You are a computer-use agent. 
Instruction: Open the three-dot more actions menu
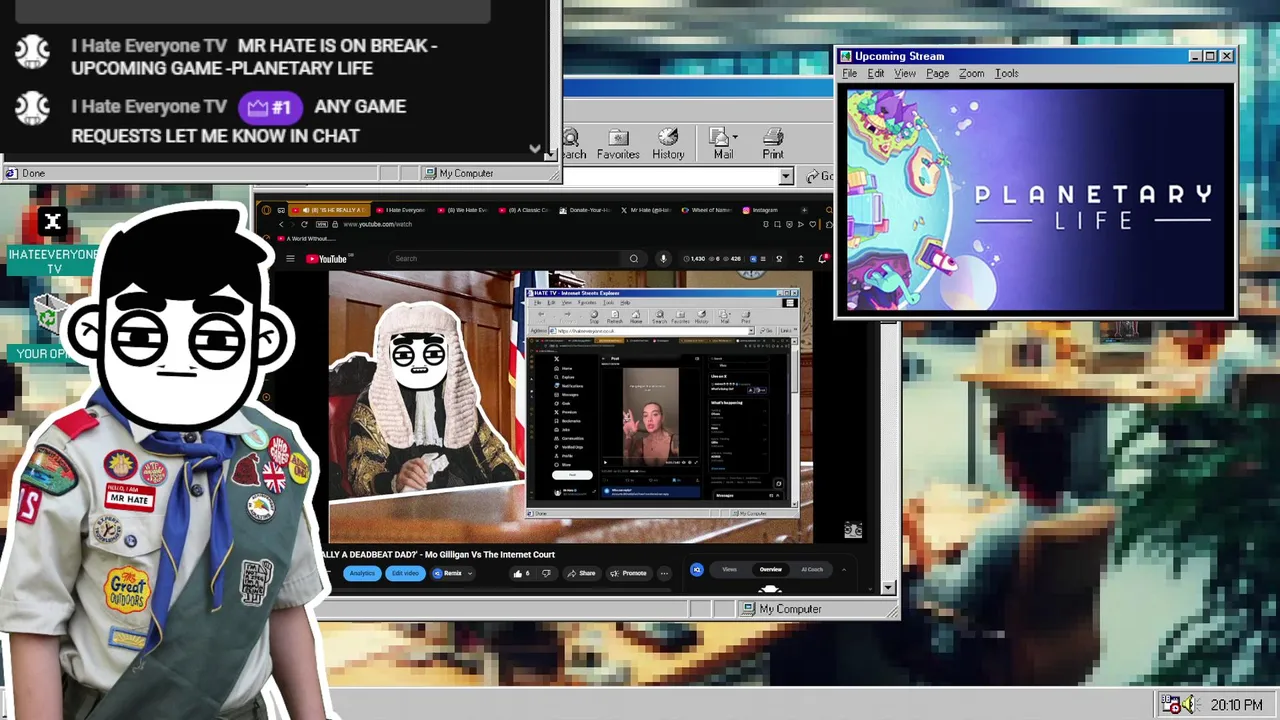(664, 573)
